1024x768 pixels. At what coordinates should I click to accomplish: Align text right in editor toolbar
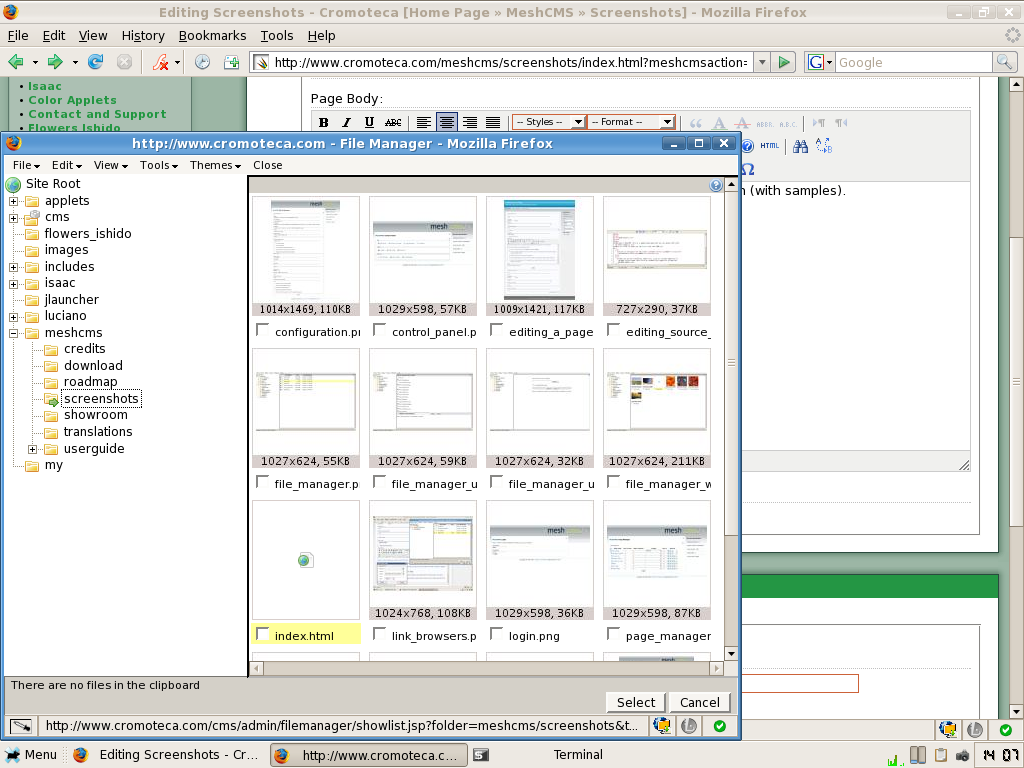(x=470, y=122)
